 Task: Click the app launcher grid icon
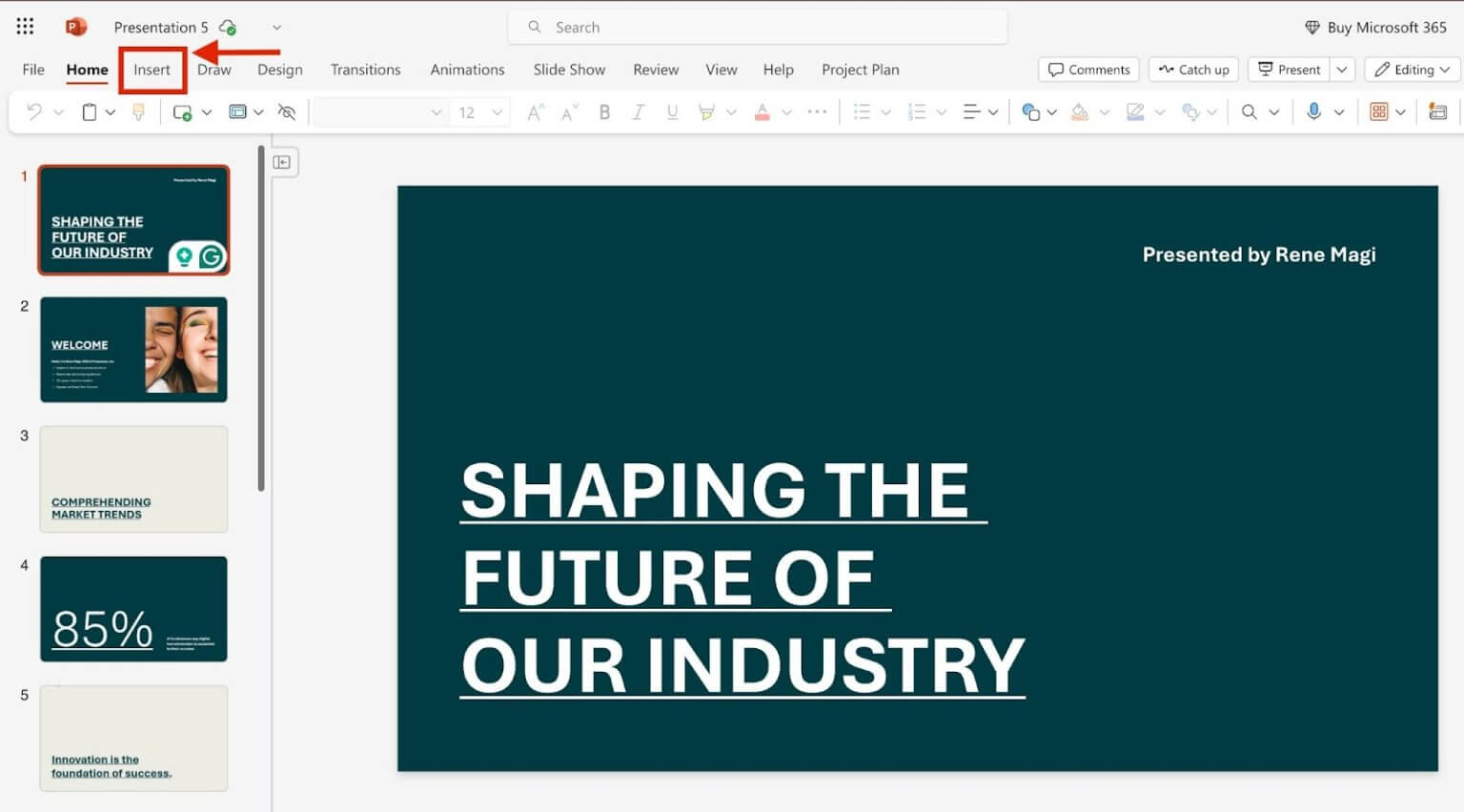(25, 27)
